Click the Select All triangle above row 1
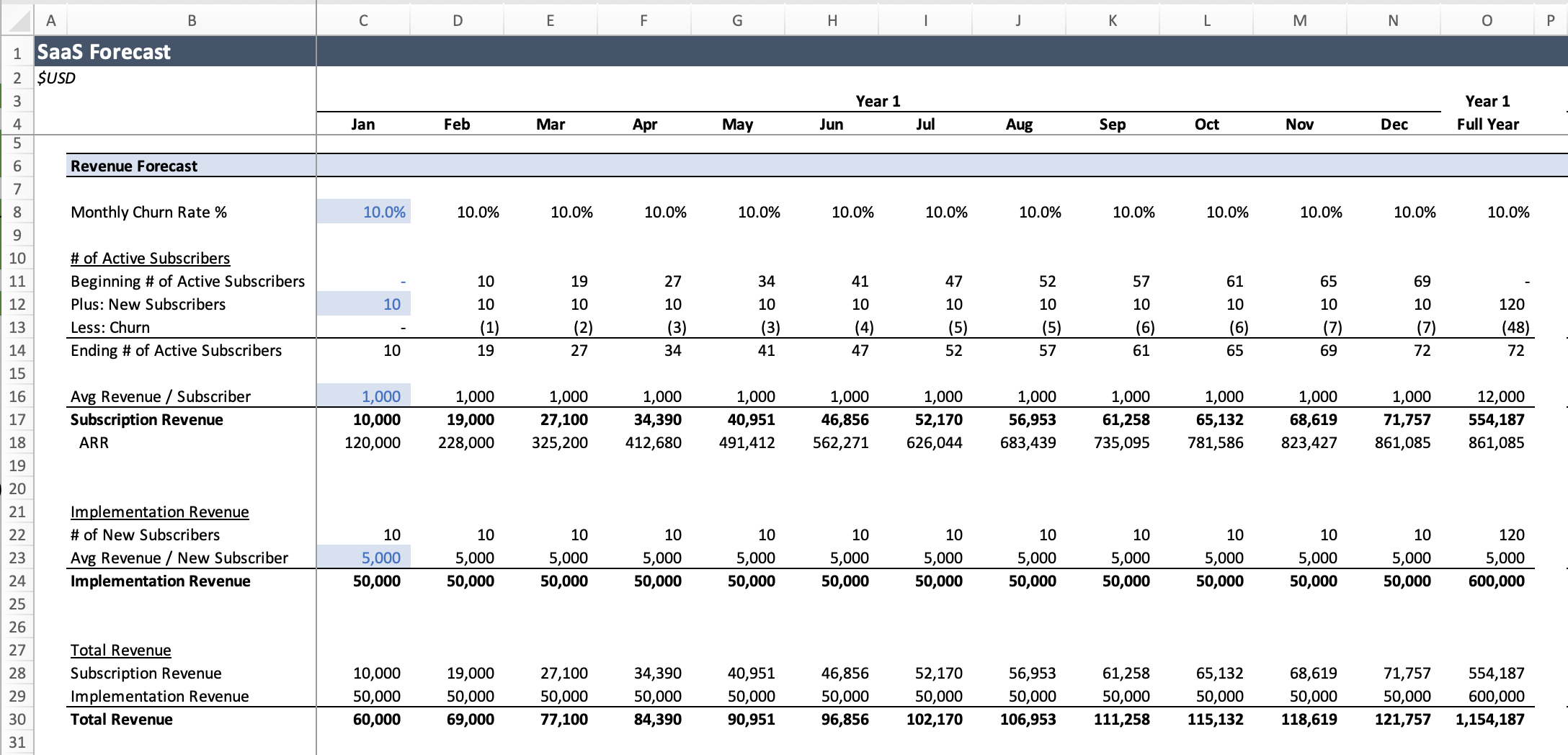Viewport: 1568px width, 755px height. [x=17, y=20]
